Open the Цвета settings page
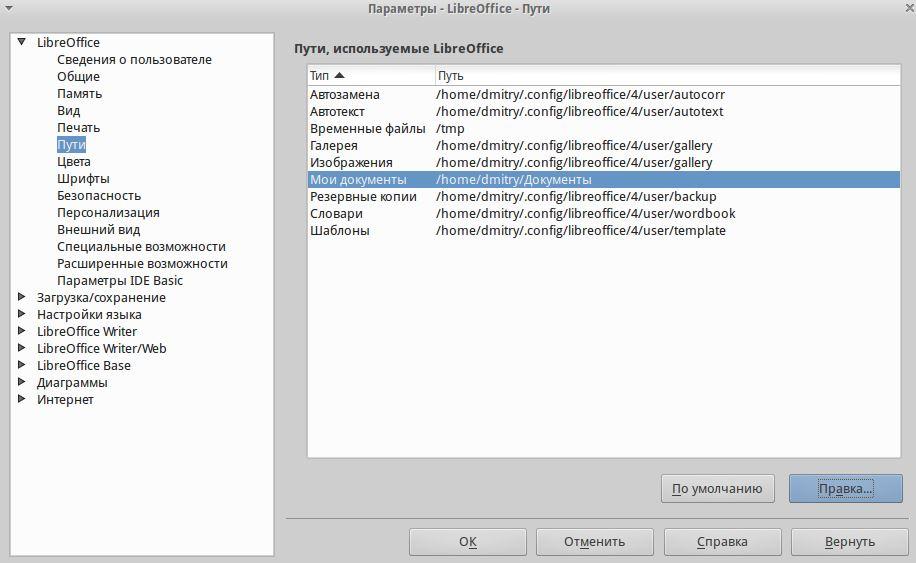 tap(74, 161)
